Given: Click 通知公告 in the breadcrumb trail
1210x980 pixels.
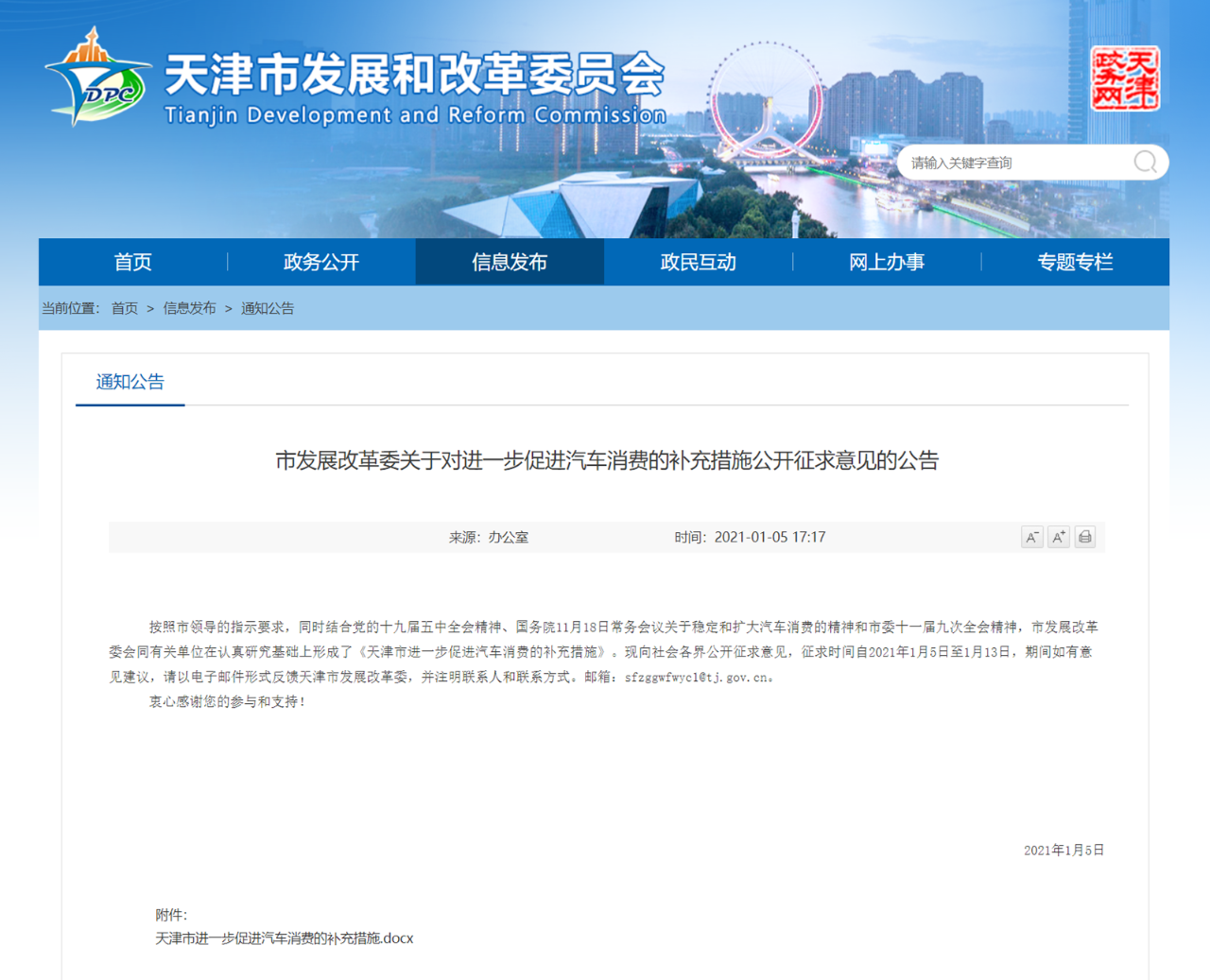Looking at the screenshot, I should tap(268, 308).
